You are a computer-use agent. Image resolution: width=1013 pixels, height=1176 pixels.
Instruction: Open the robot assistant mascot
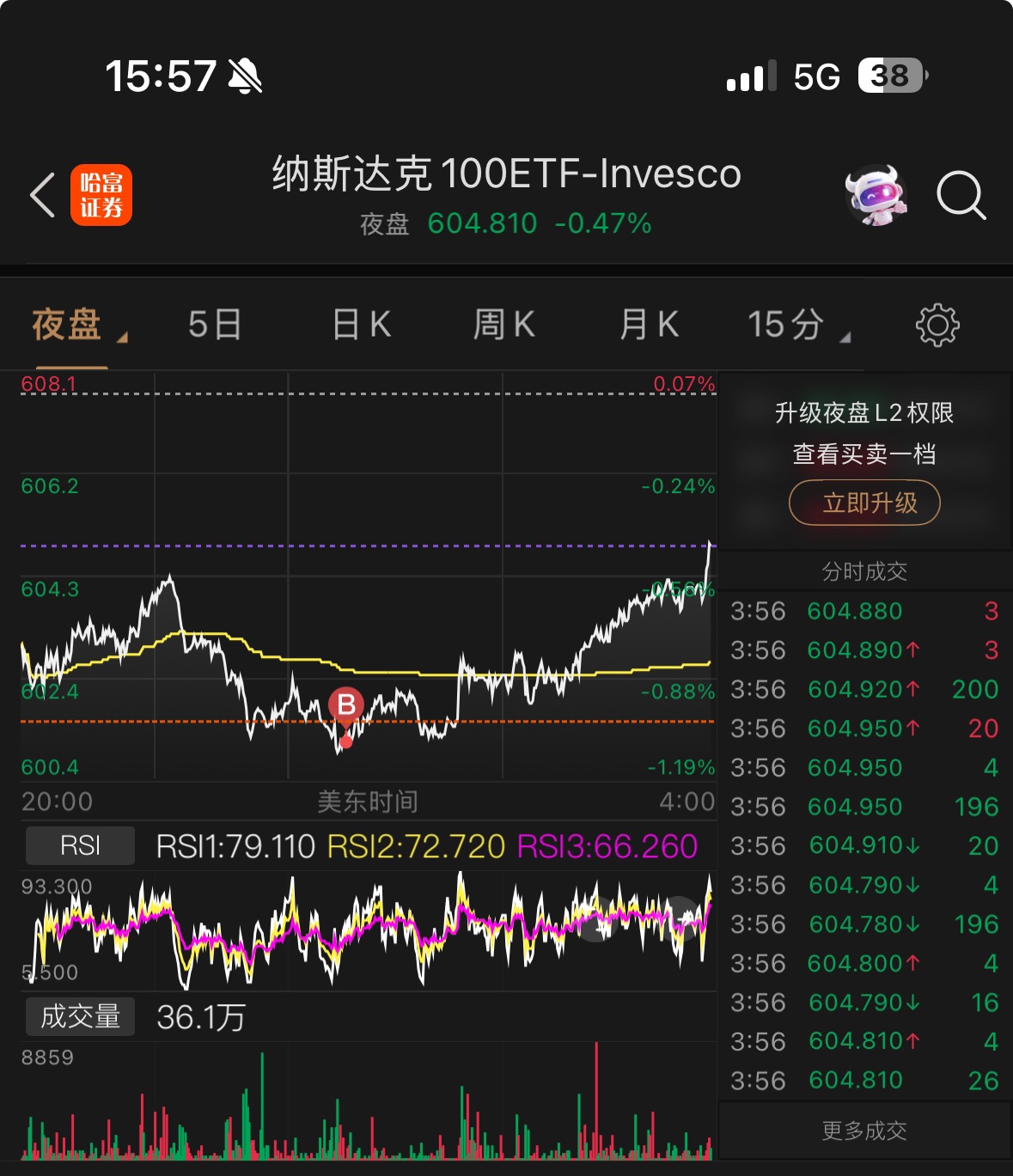click(875, 195)
